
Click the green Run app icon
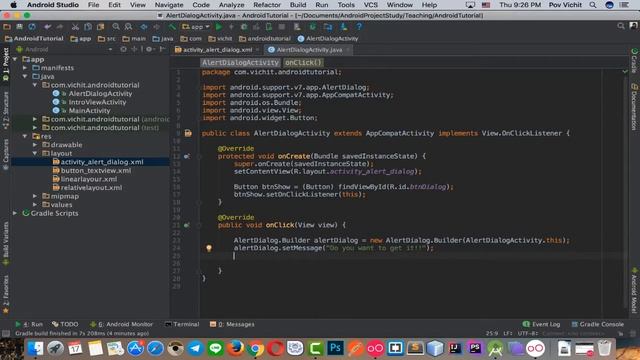(219, 27)
